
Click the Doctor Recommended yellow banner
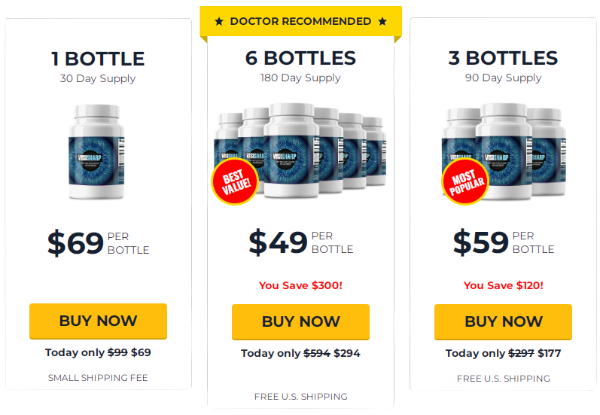pos(301,21)
